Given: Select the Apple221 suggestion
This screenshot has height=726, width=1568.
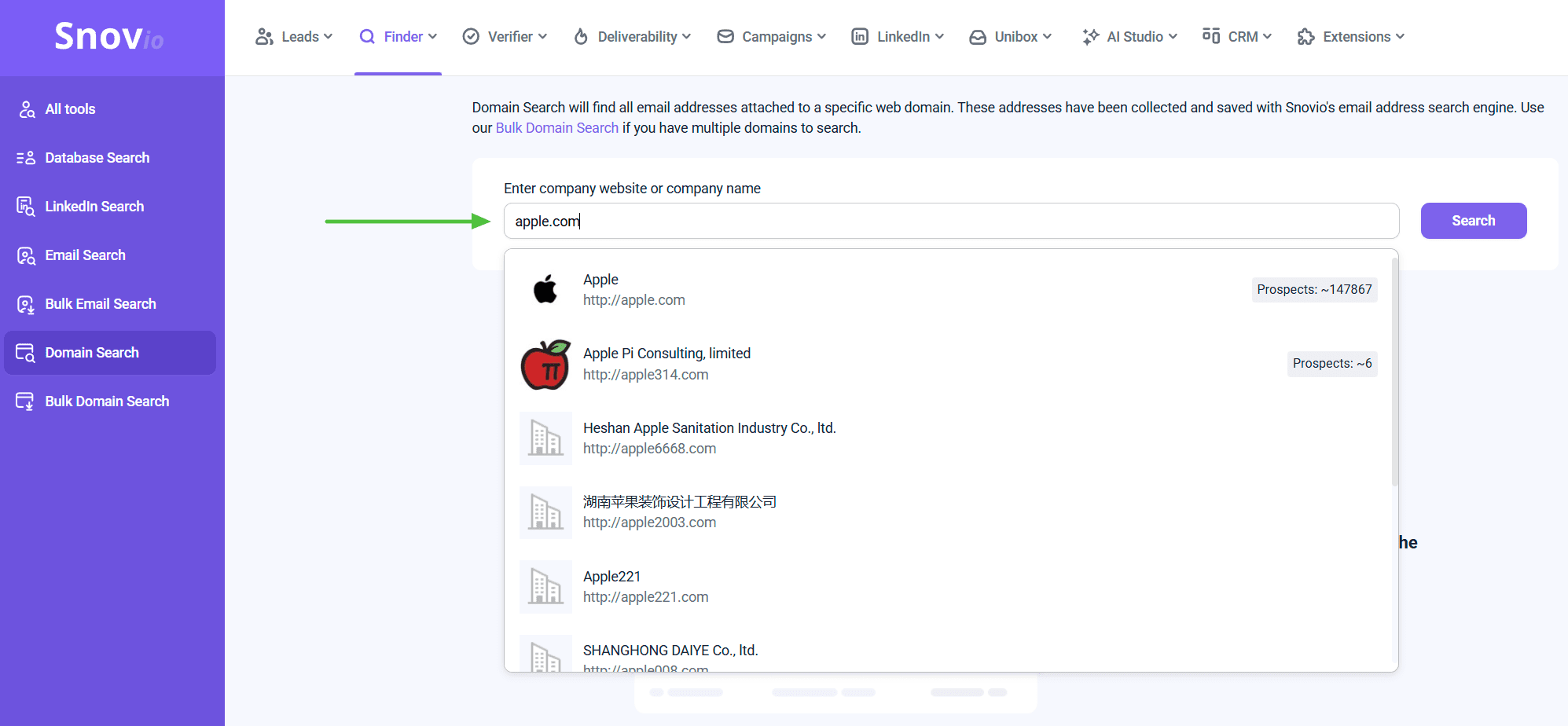Looking at the screenshot, I should (644, 587).
